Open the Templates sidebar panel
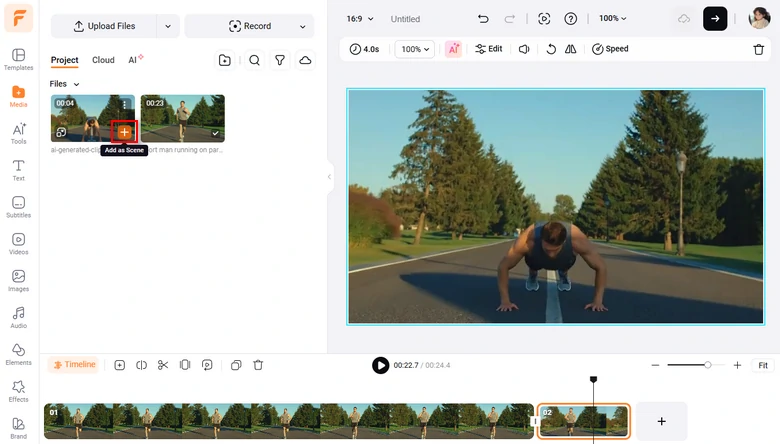The height and width of the screenshot is (444, 780). (18, 59)
